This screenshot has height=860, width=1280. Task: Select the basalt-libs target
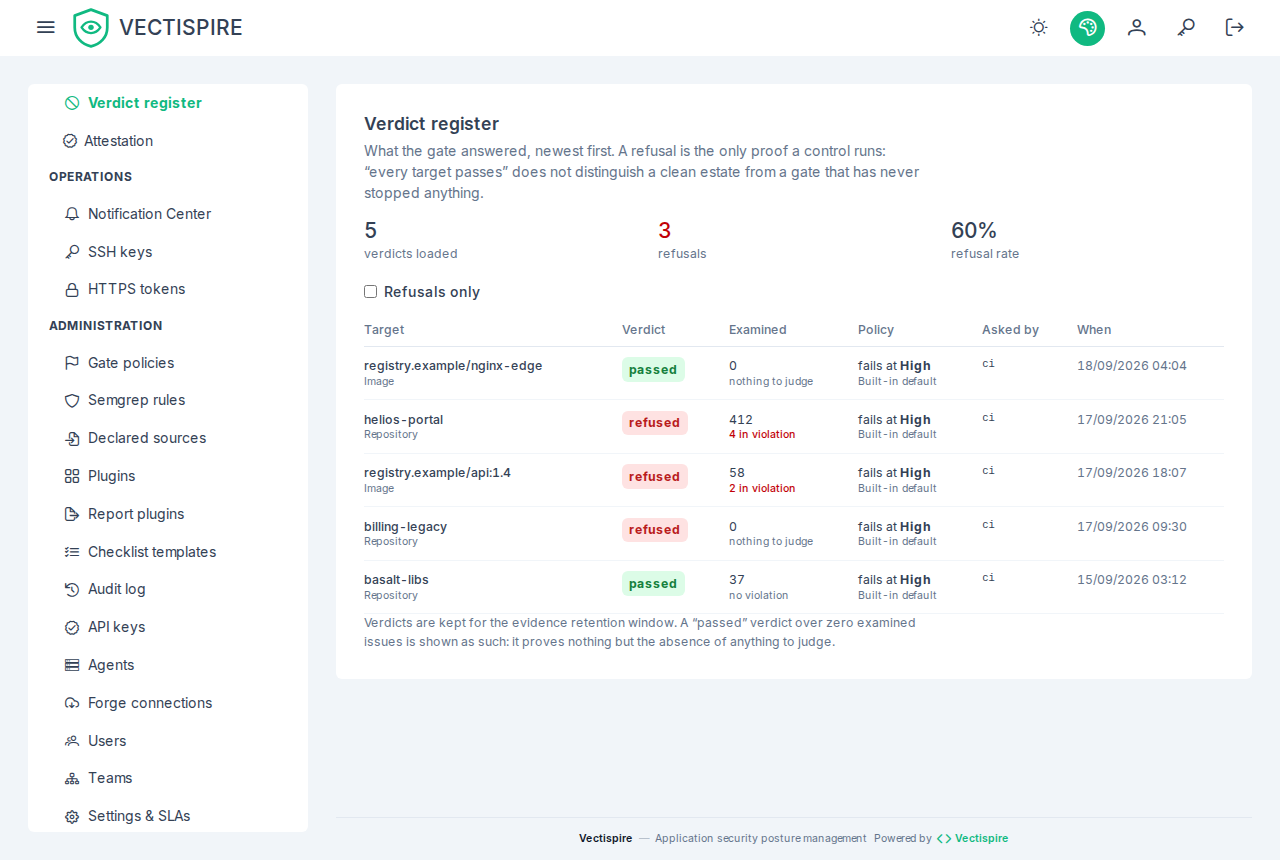396,580
